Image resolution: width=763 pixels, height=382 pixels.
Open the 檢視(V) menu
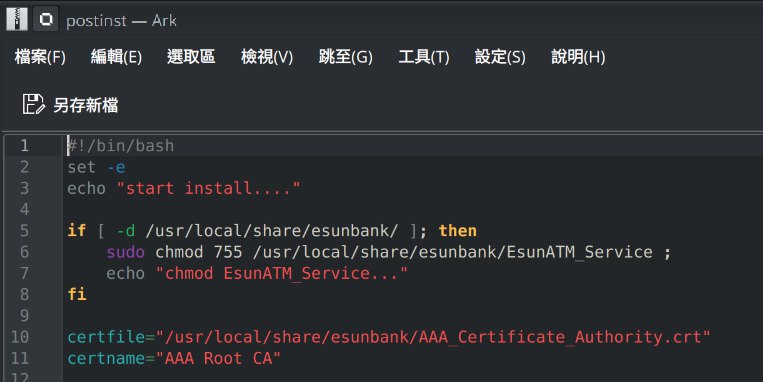click(267, 57)
